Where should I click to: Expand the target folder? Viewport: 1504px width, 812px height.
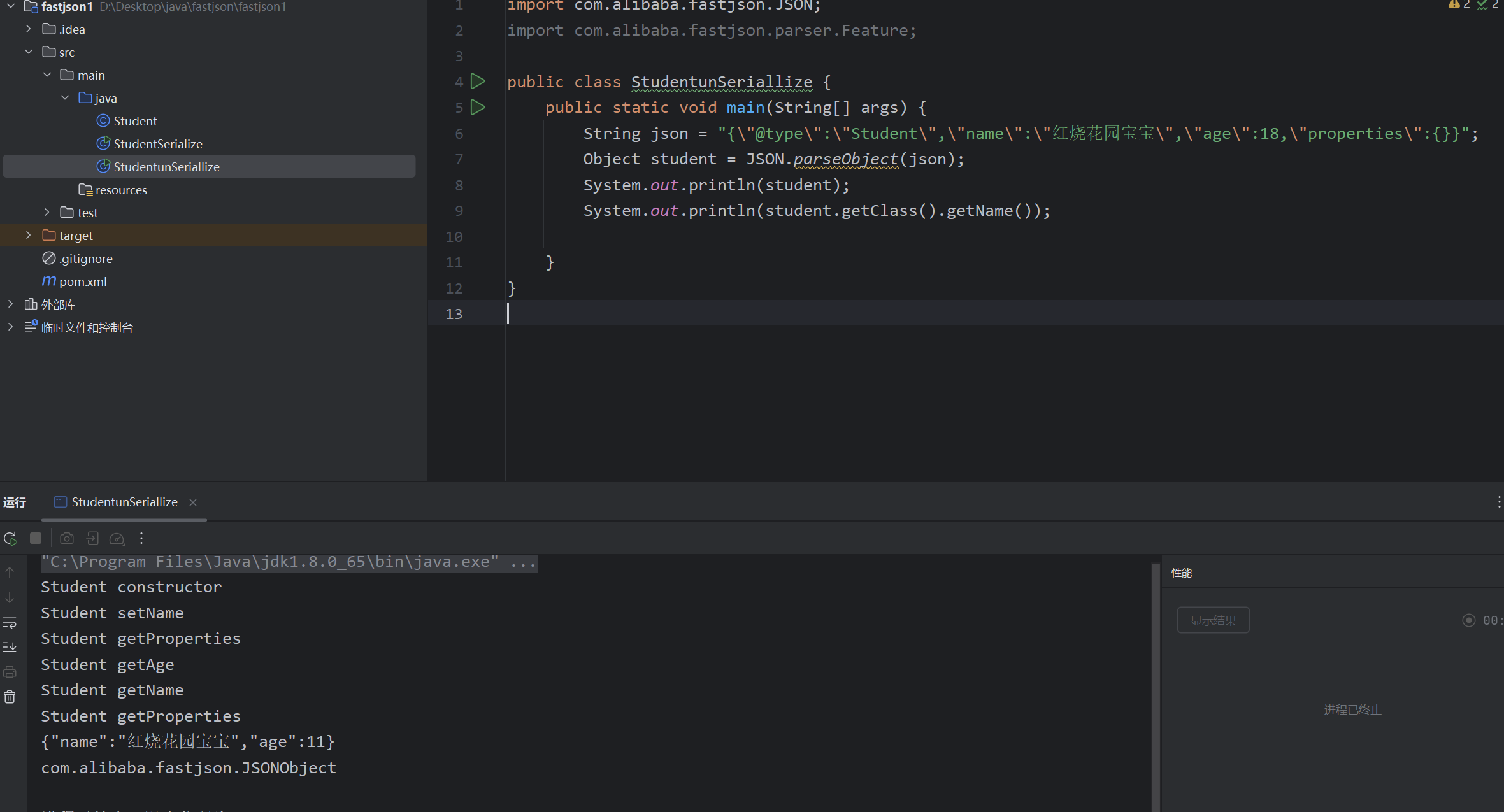[x=28, y=236]
